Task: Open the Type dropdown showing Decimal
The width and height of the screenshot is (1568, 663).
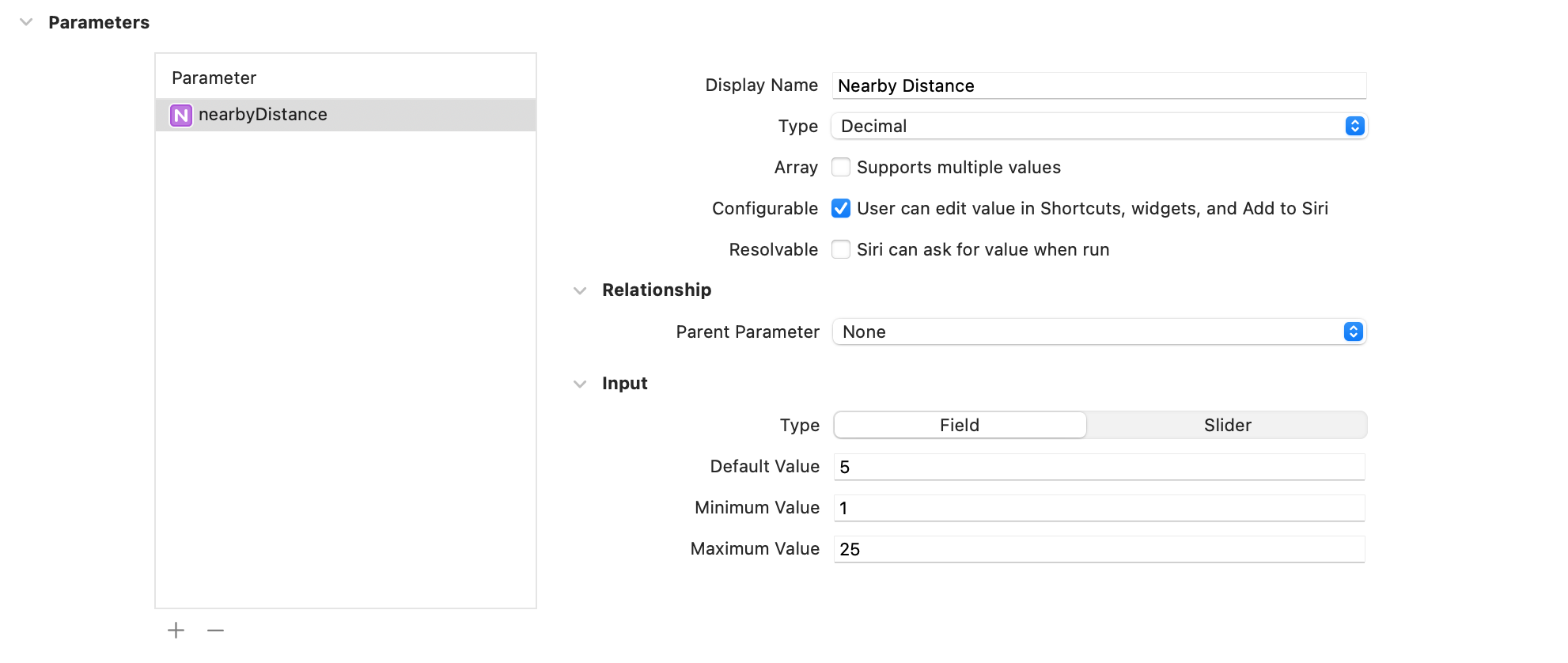Action: (x=1098, y=126)
